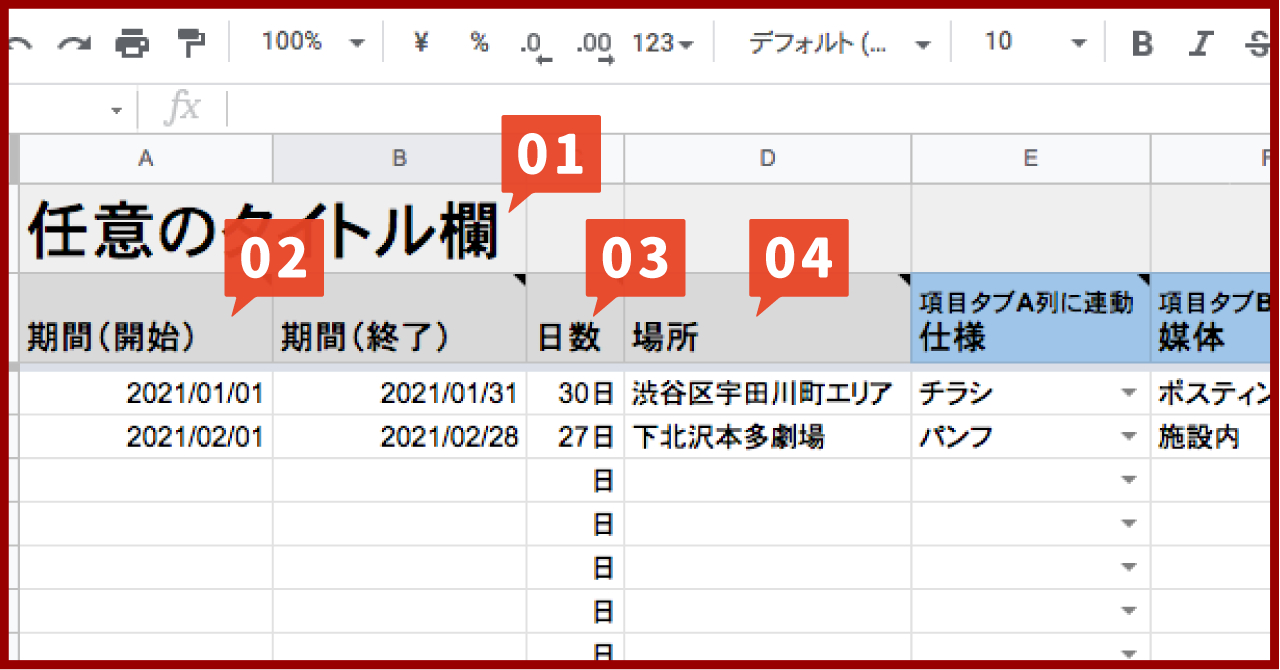Open the Print icon

pos(130,42)
